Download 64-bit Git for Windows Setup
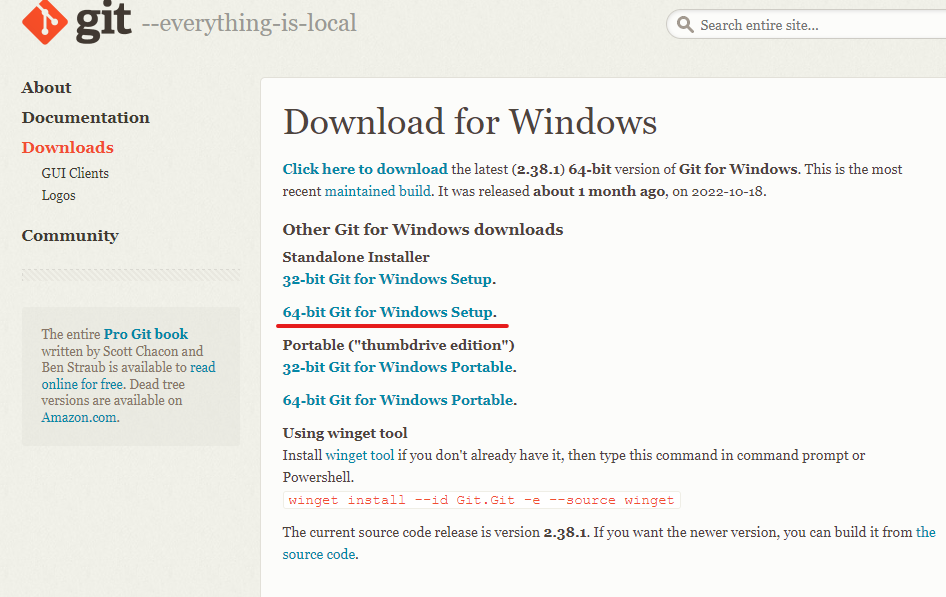This screenshot has height=597, width=946. tap(388, 312)
